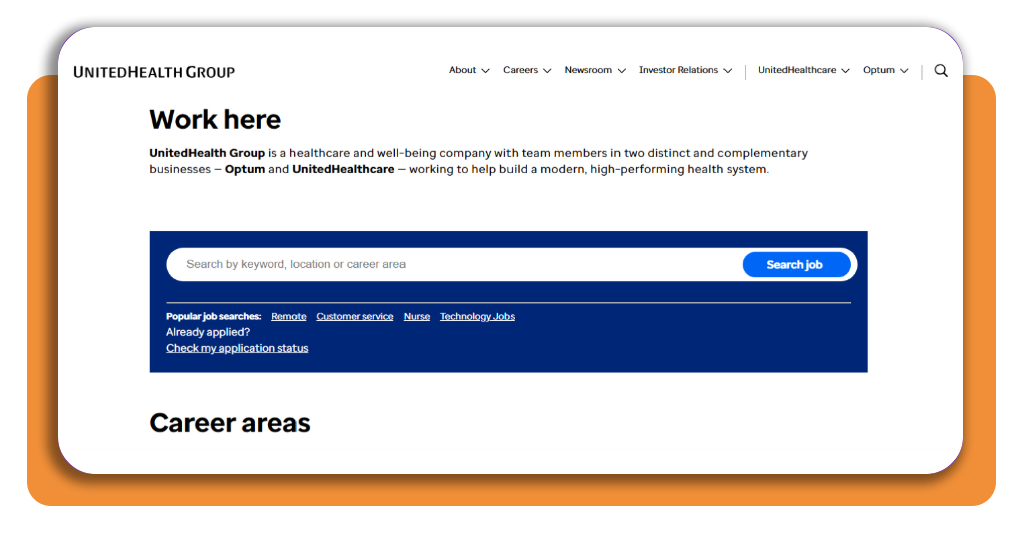Expand the chevron next to Careers
The image size is (1024, 536).
547,71
